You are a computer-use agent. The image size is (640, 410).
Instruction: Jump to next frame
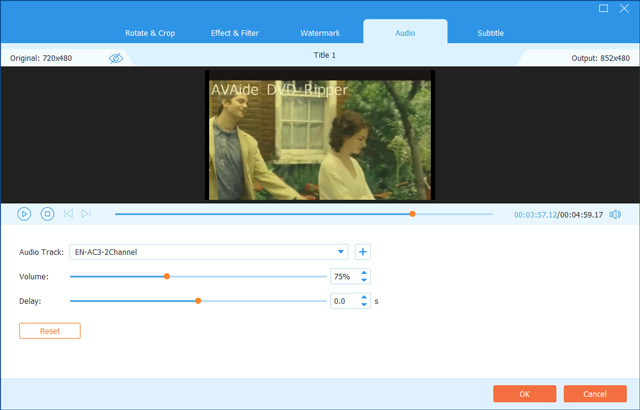click(86, 213)
